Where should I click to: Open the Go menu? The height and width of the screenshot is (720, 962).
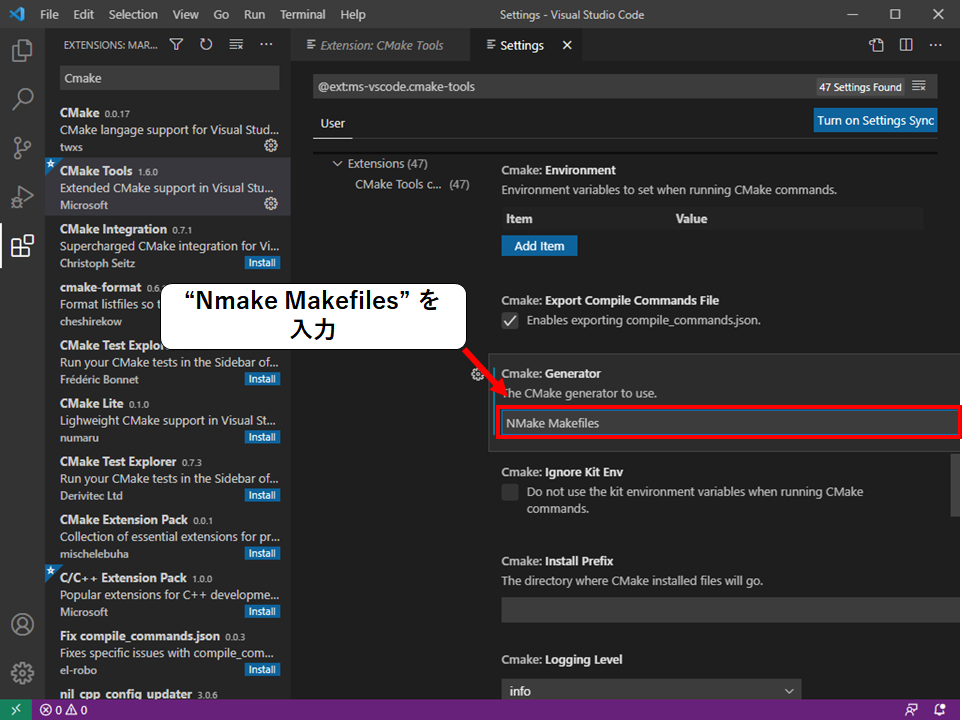click(x=221, y=14)
